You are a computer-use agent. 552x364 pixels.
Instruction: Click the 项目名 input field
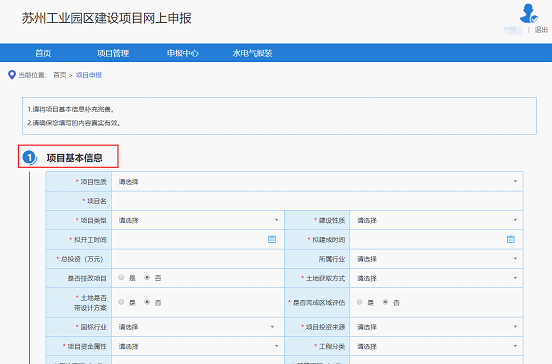[x=317, y=201]
